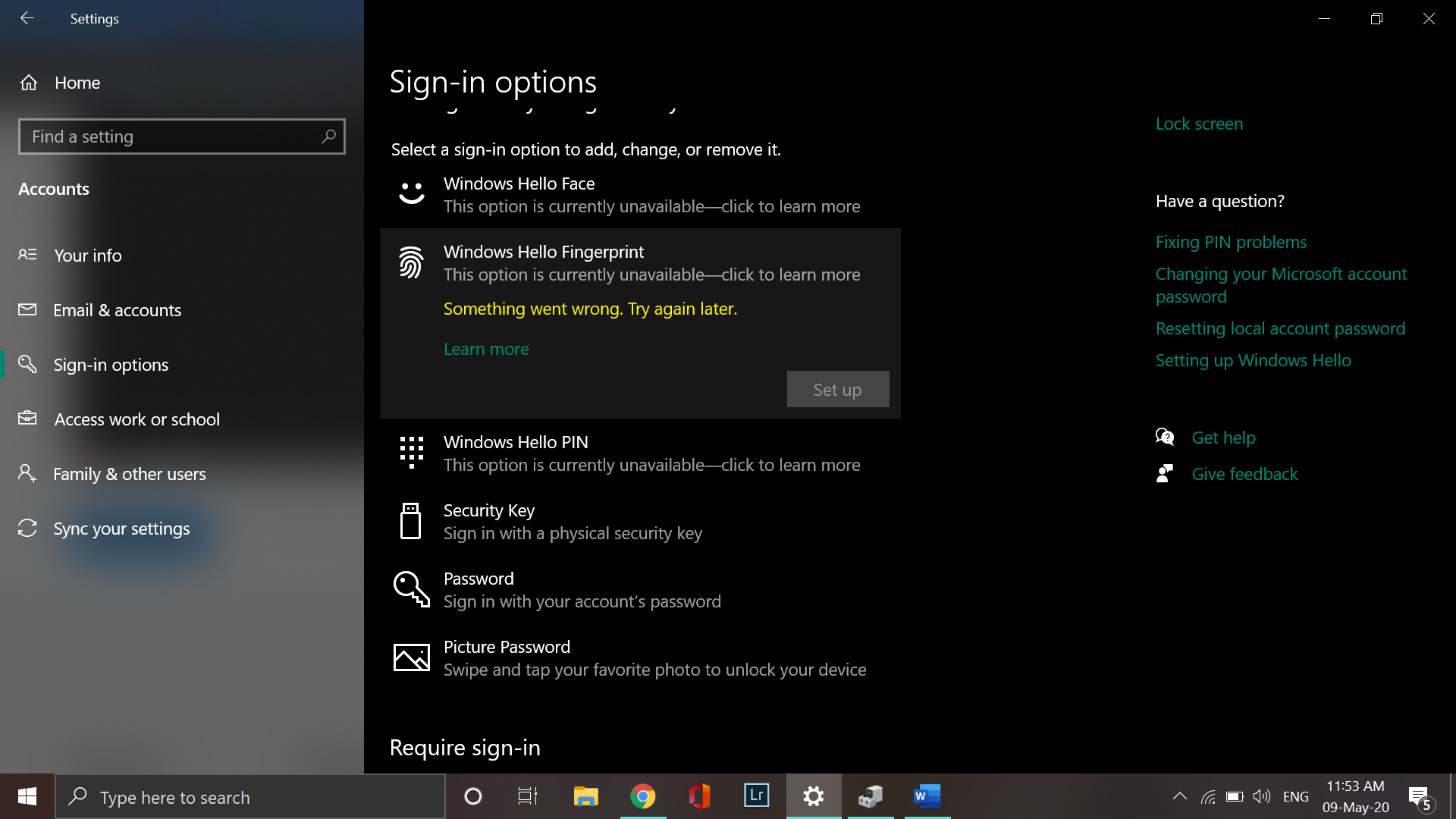Open Cortana from the taskbar

pyautogui.click(x=473, y=796)
